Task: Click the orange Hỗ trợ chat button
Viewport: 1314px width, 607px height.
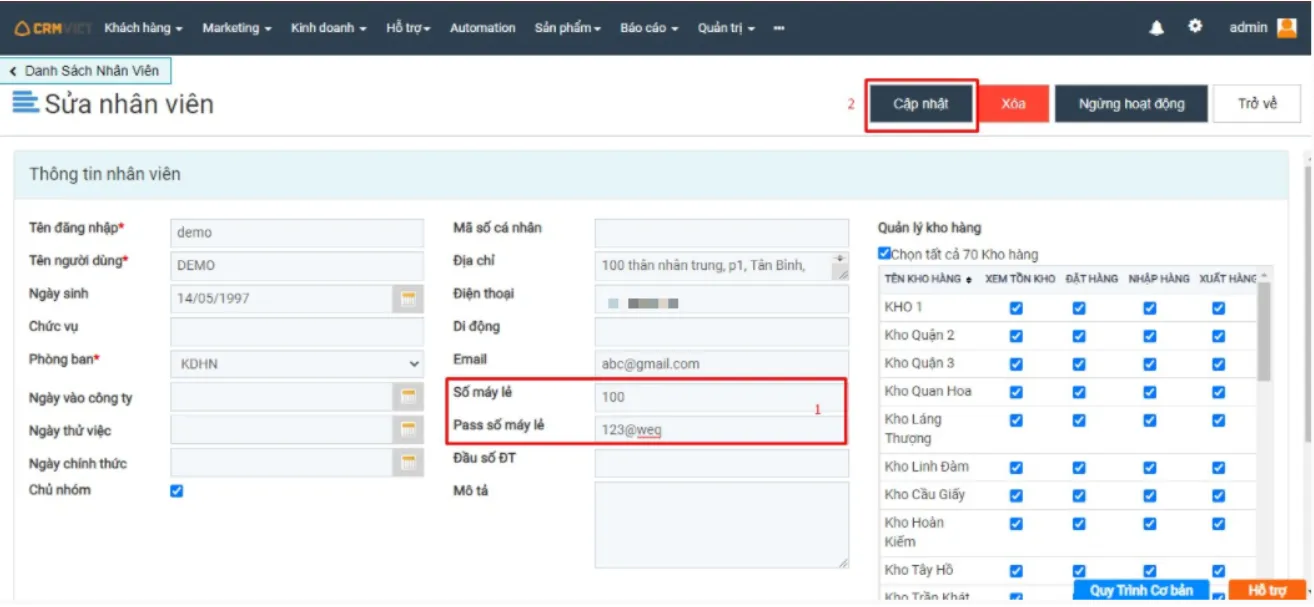Action: coord(1267,590)
